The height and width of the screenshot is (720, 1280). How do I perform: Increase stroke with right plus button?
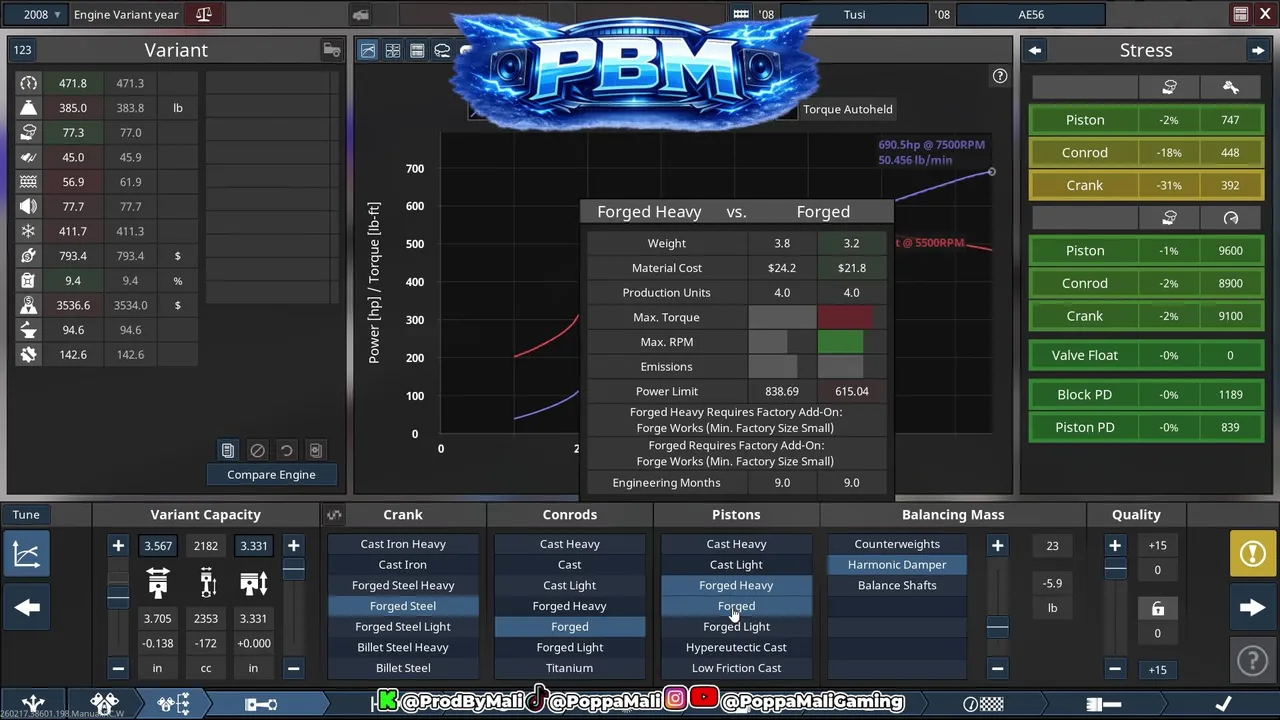[293, 546]
